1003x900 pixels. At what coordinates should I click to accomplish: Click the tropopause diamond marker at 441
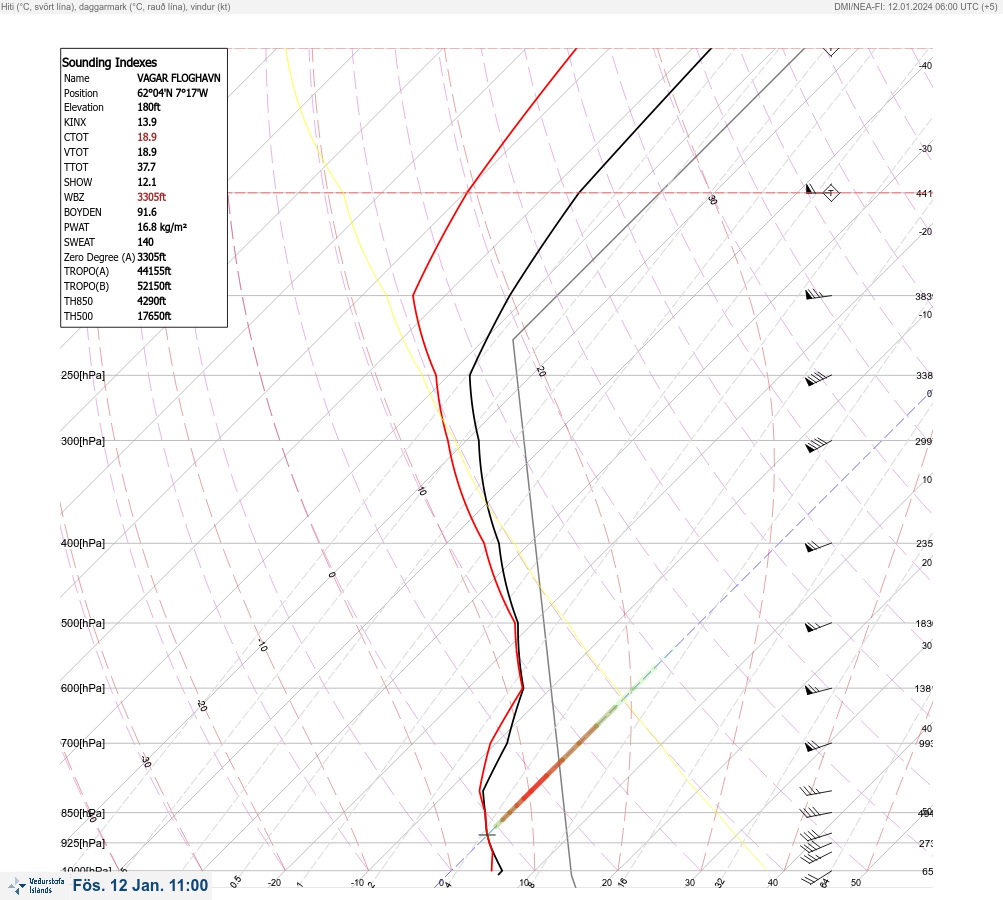830,193
